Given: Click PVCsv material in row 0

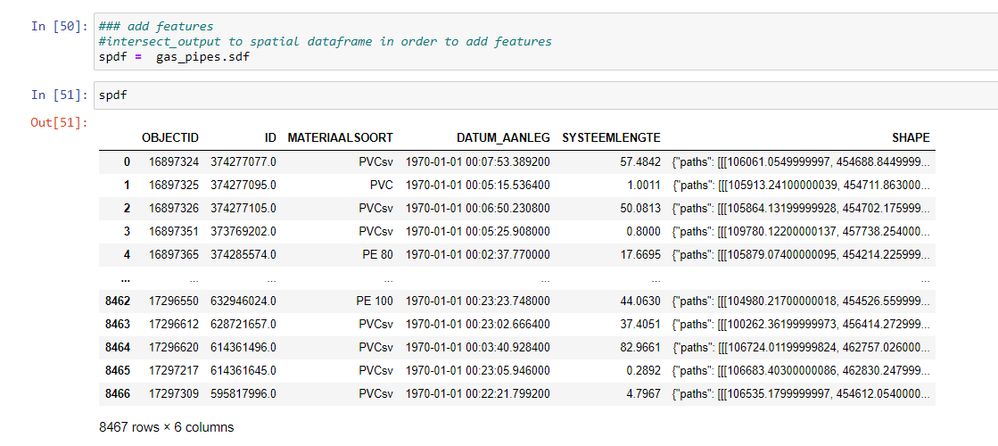Looking at the screenshot, I should [376, 162].
